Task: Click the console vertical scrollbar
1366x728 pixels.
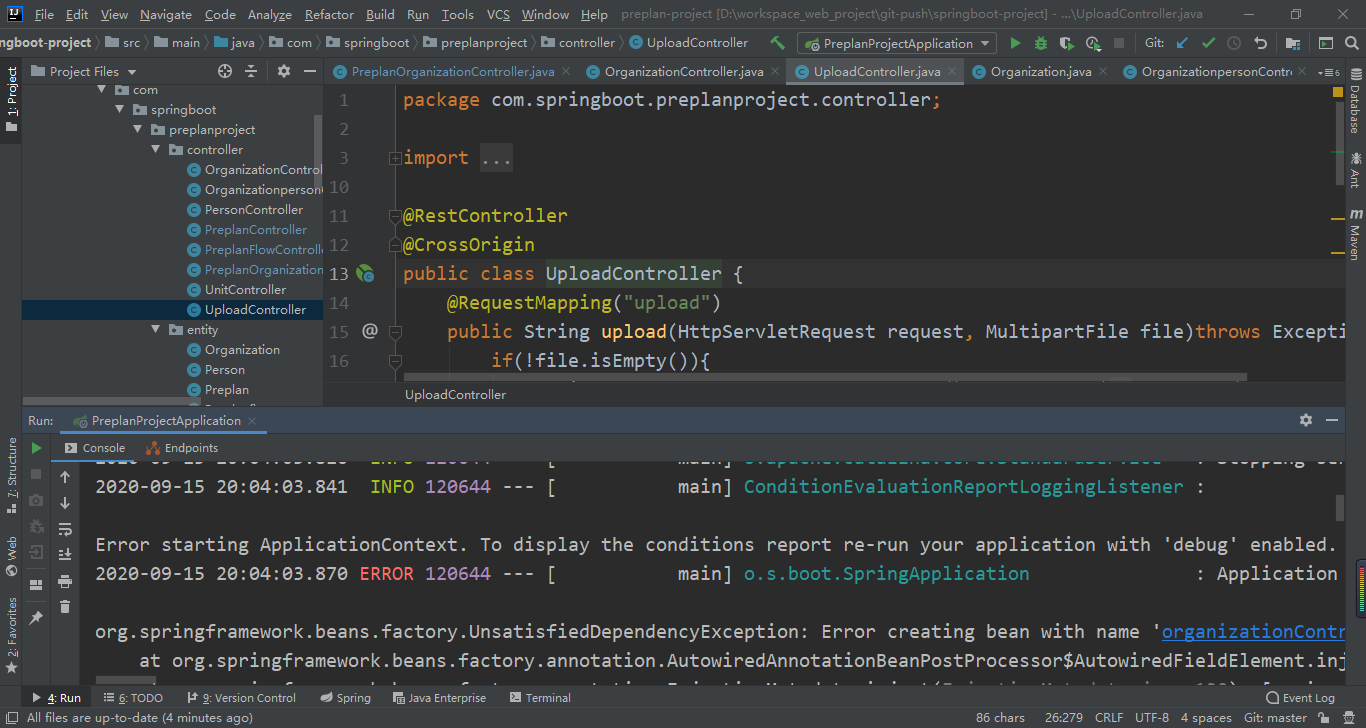Action: (1340, 507)
